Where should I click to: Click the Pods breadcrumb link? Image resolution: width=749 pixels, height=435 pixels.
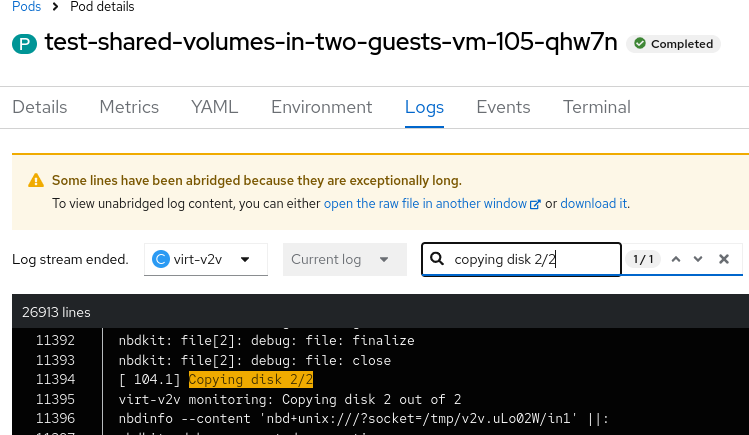click(27, 7)
